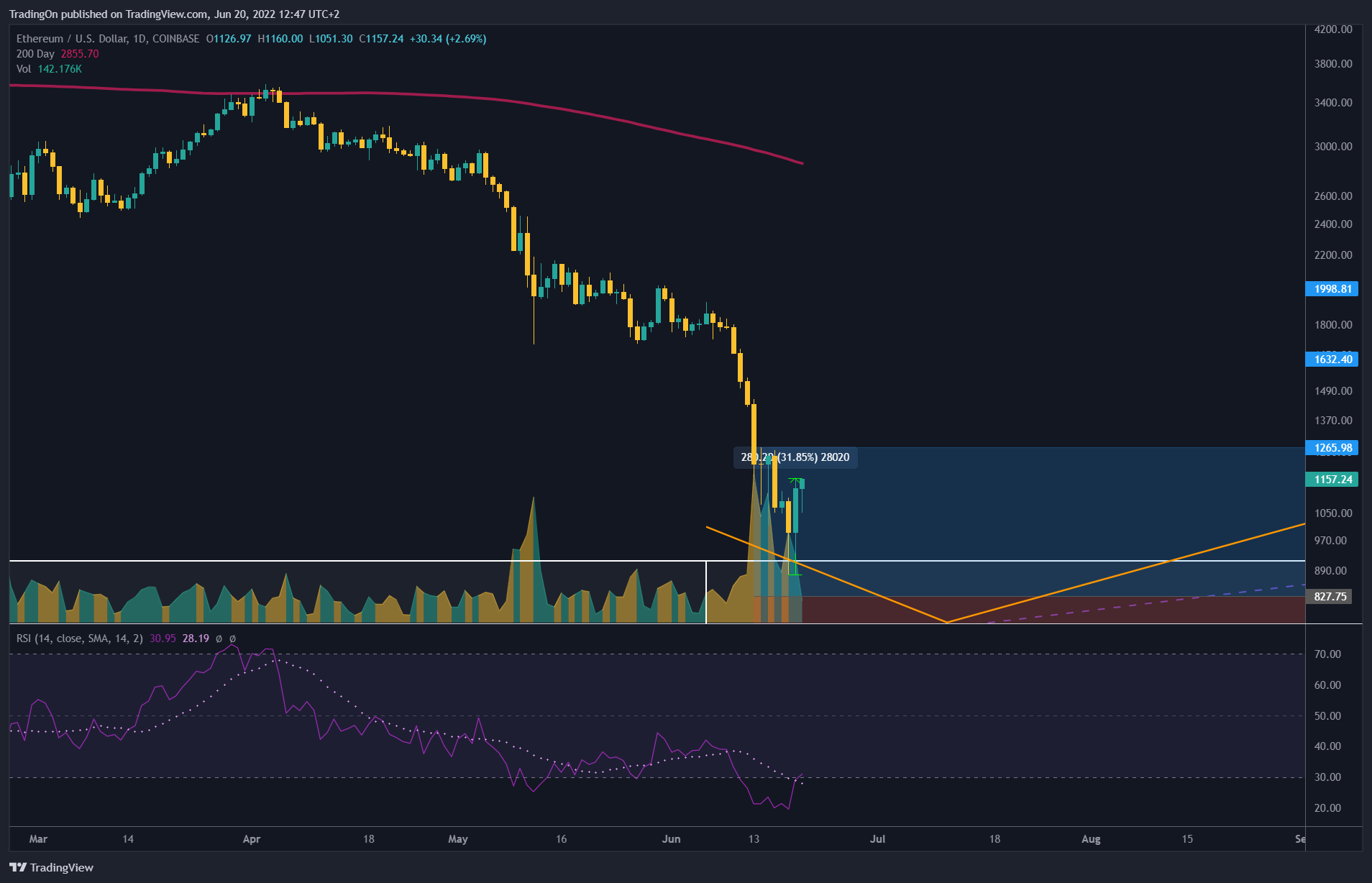This screenshot has width=1372, height=883.
Task: Click the RSI '20.00' axis label
Action: pos(1327,808)
